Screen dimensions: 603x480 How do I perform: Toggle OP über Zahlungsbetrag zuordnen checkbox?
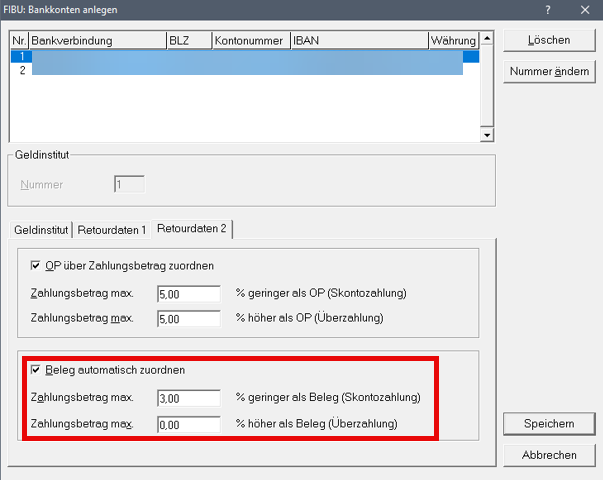(x=34, y=265)
